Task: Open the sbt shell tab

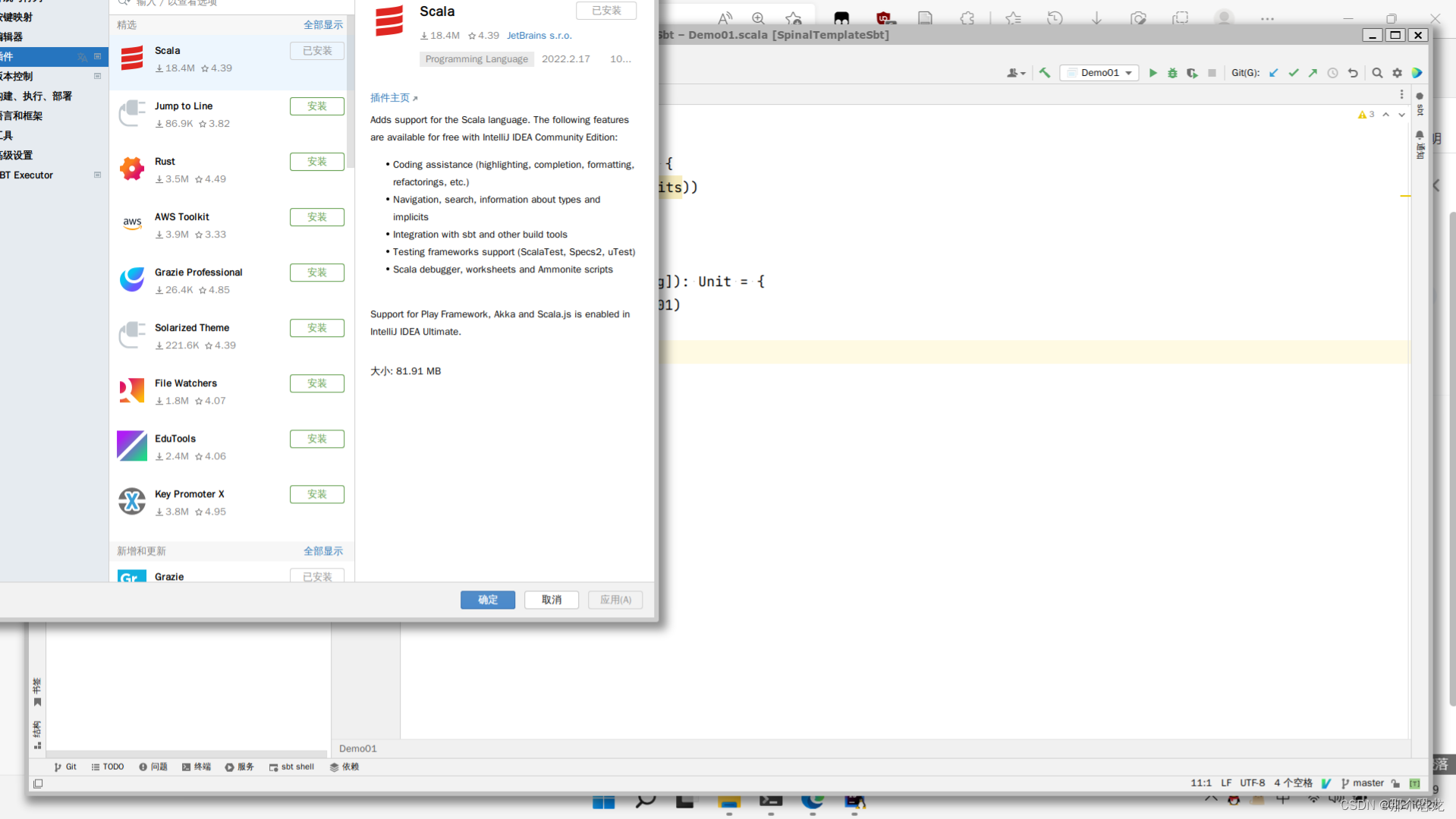Action: pyautogui.click(x=291, y=767)
